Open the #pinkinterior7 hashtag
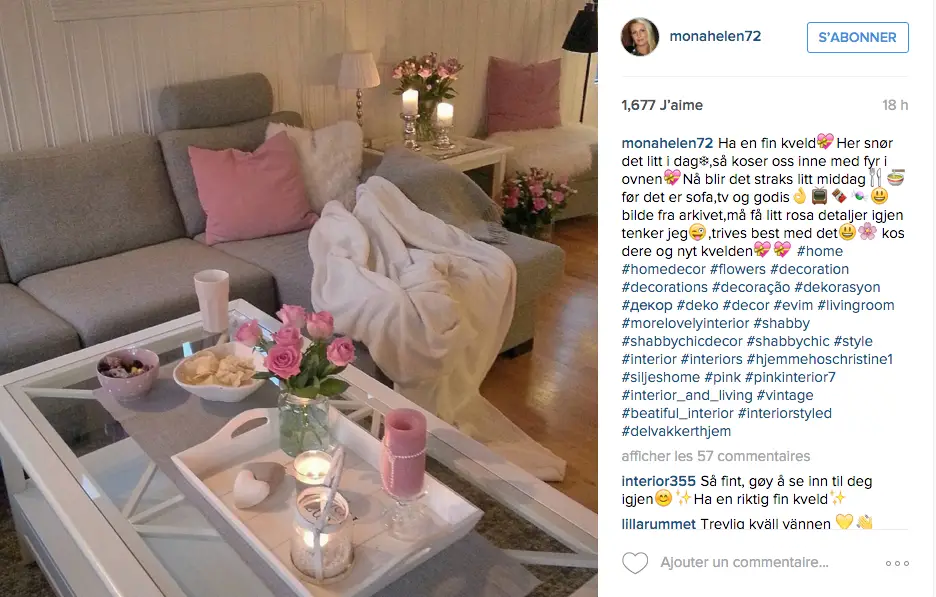 pyautogui.click(x=790, y=377)
